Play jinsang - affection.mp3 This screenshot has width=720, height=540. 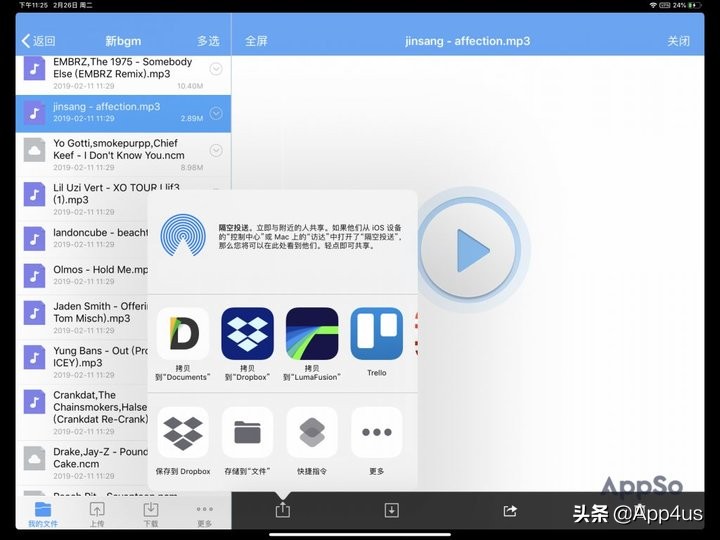tap(470, 251)
